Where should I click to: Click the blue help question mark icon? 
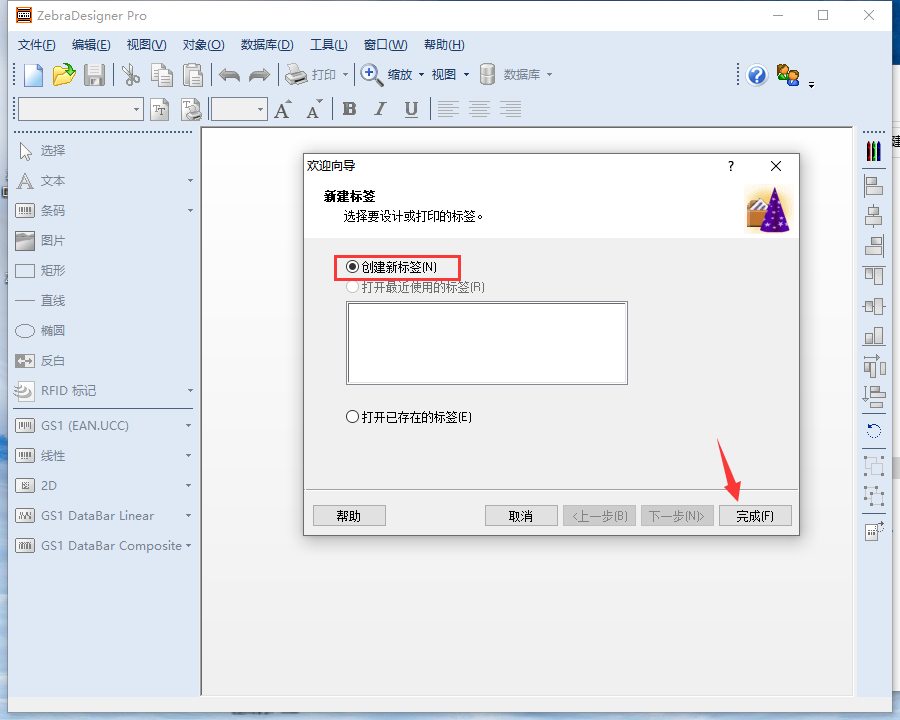click(x=757, y=75)
